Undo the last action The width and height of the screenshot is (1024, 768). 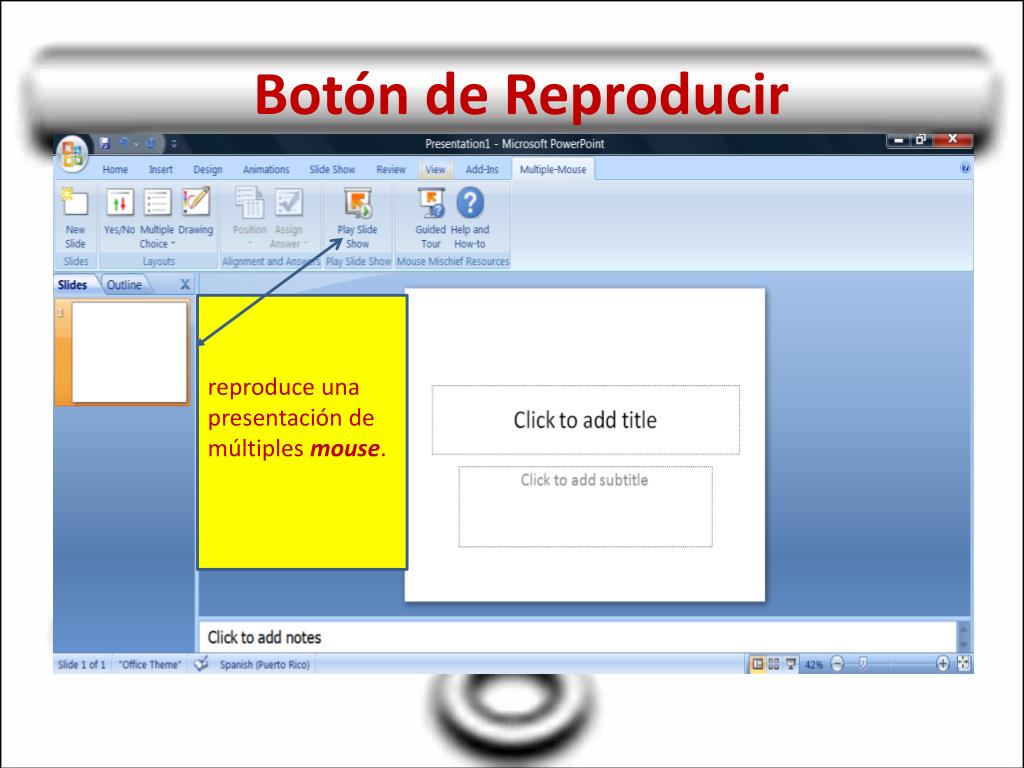(x=123, y=143)
